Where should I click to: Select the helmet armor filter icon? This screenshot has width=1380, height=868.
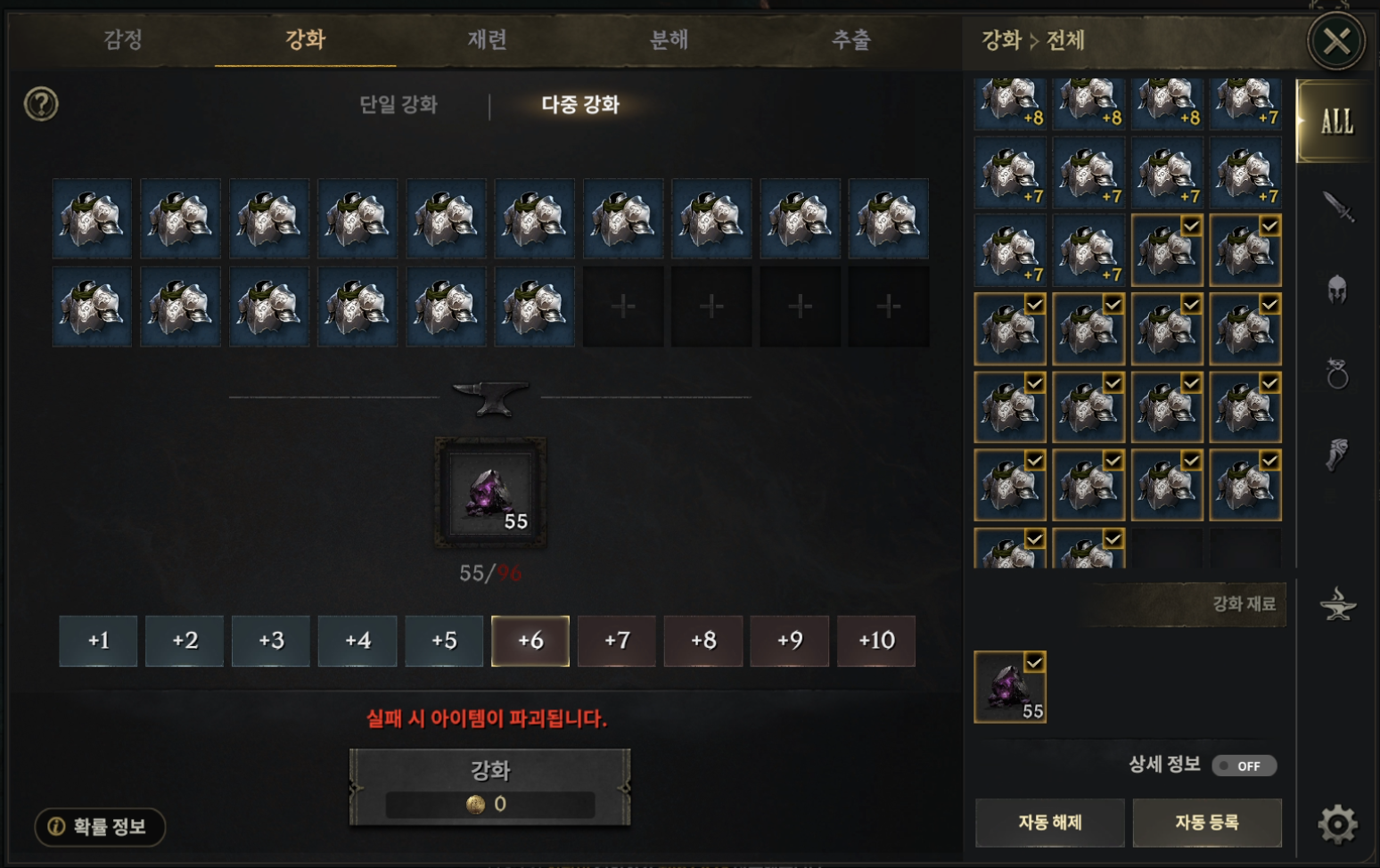click(x=1337, y=290)
